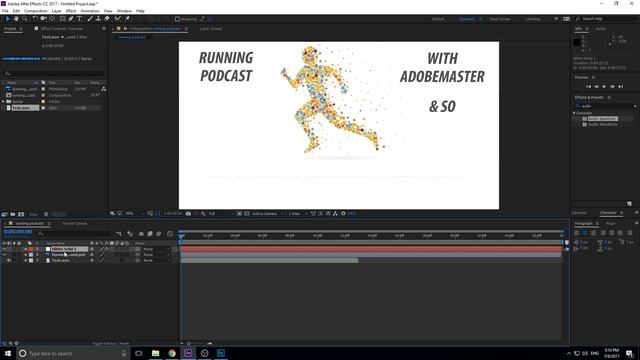Select the Clone Stamp tool
Screen dimensions: 640x360
(x=98, y=19)
